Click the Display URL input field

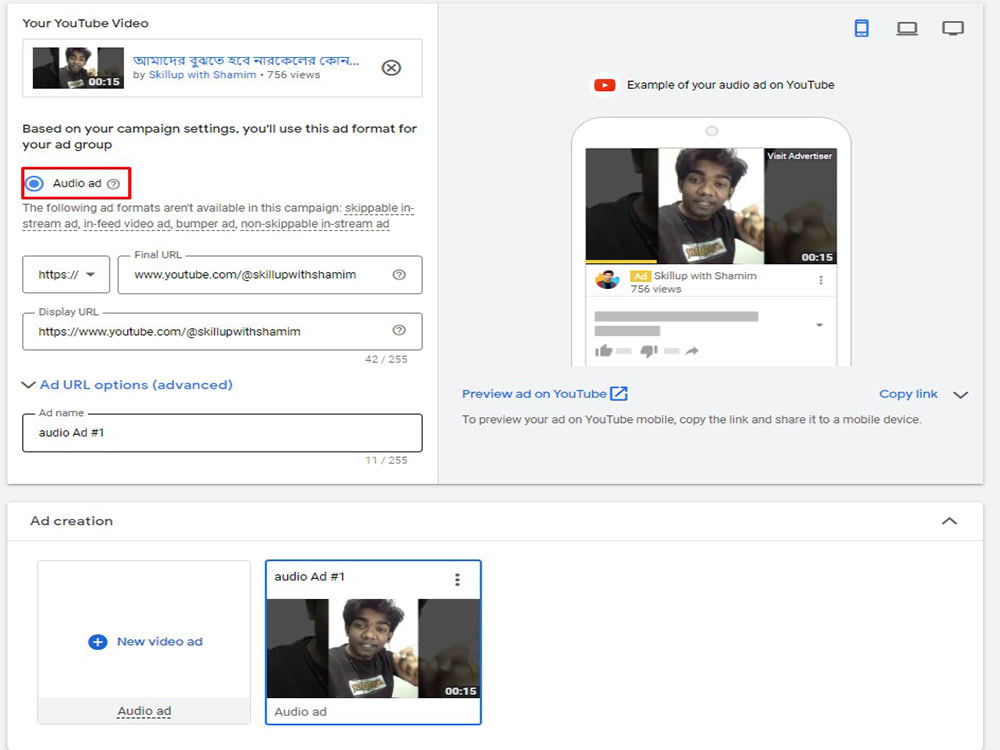222,331
